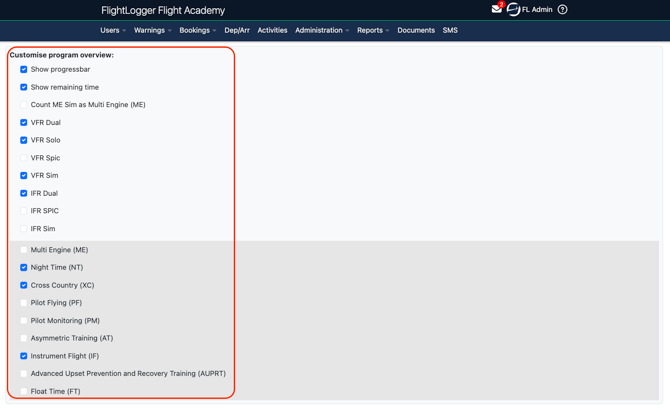Image resolution: width=670 pixels, height=409 pixels.
Task: Uncheck IFR Dual checkbox
Action: 24,193
